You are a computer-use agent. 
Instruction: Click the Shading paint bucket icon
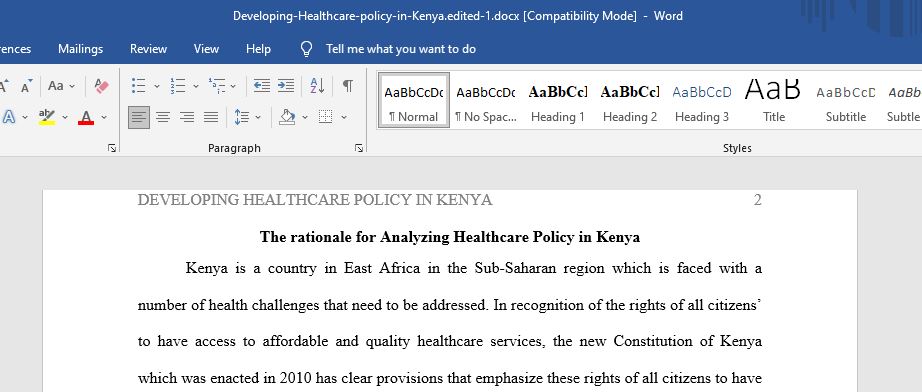[287, 118]
